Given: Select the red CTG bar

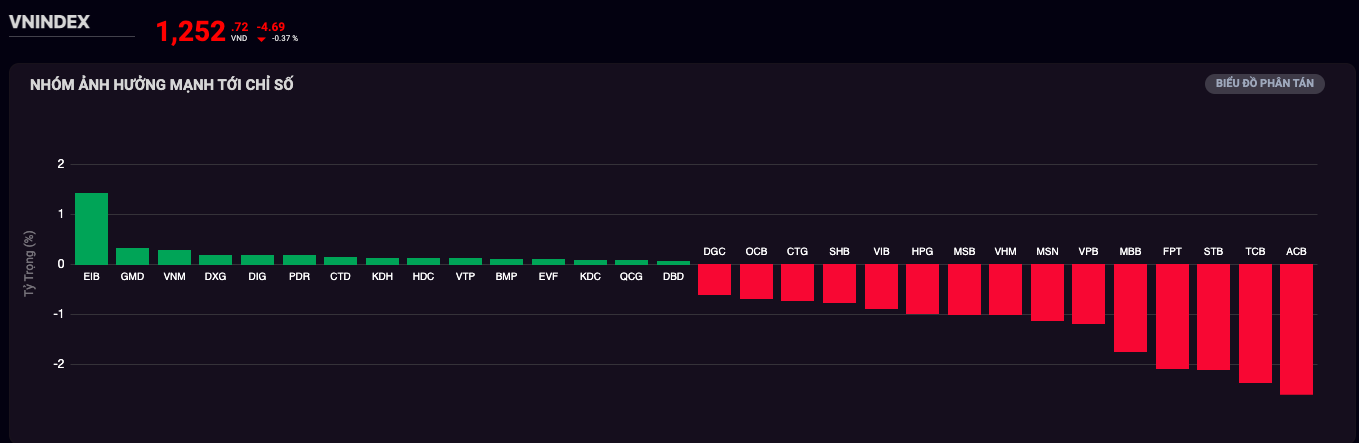Looking at the screenshot, I should click(x=797, y=282).
